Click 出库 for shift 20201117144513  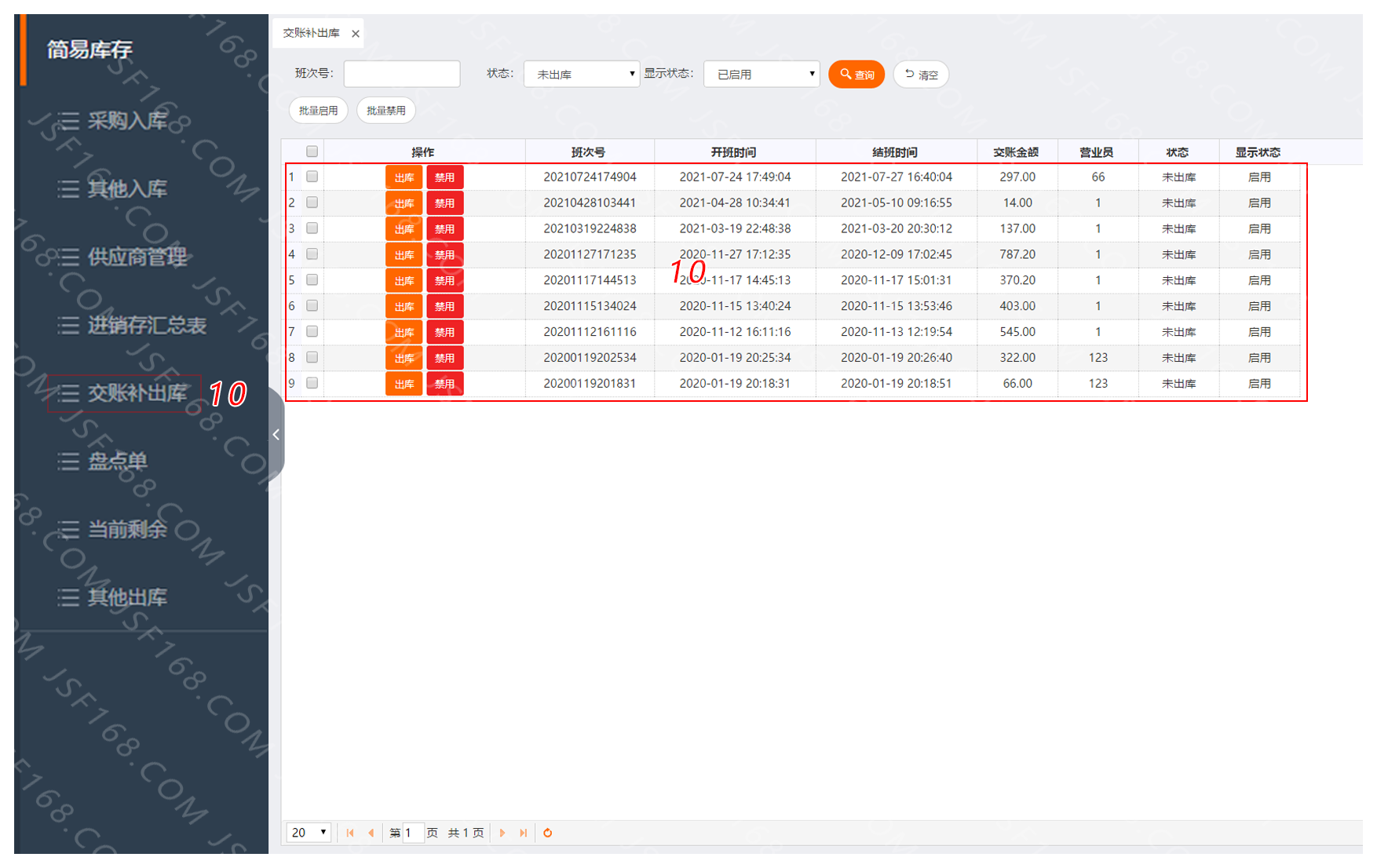pyautogui.click(x=404, y=281)
